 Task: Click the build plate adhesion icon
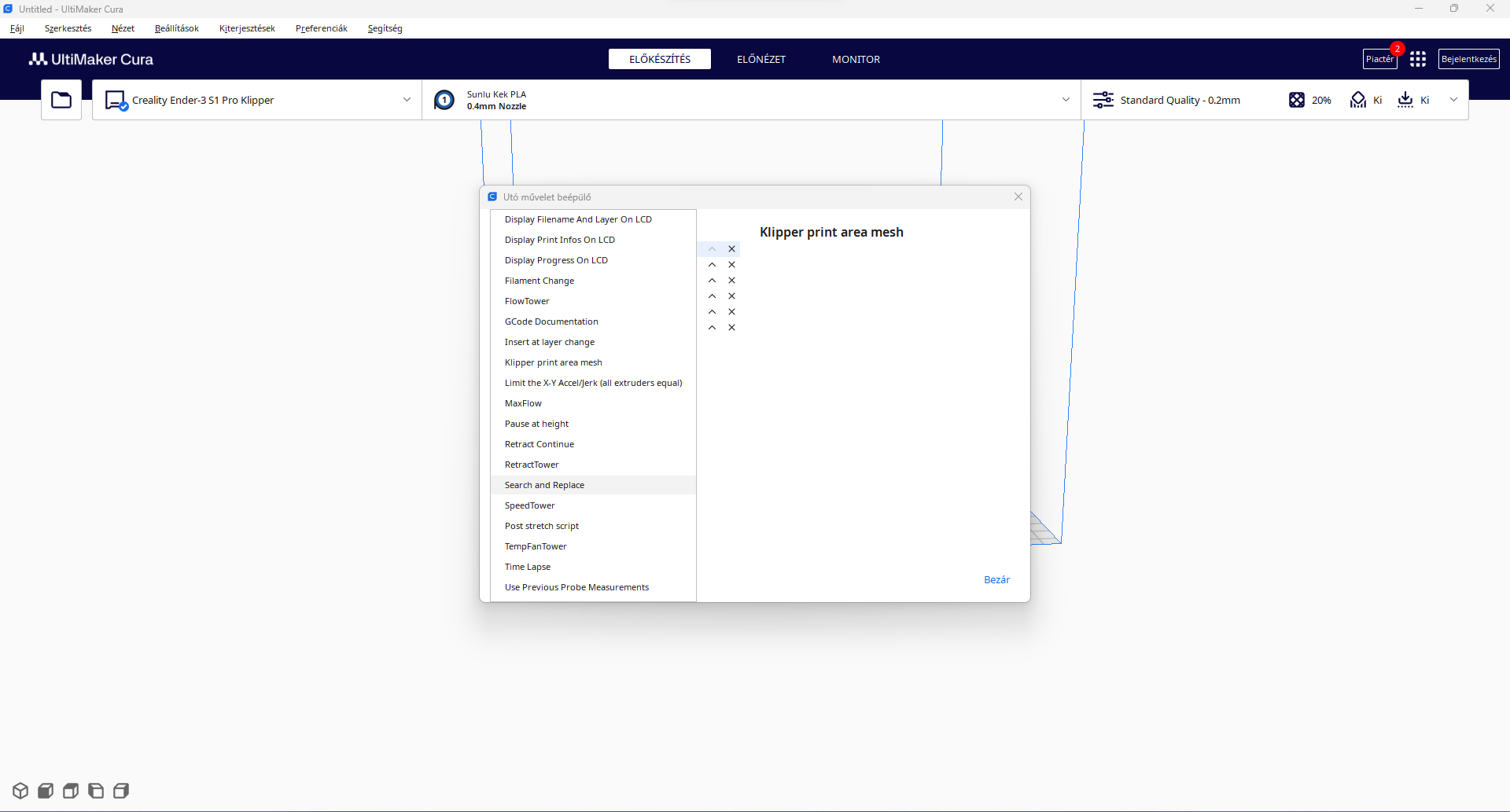(x=1405, y=100)
